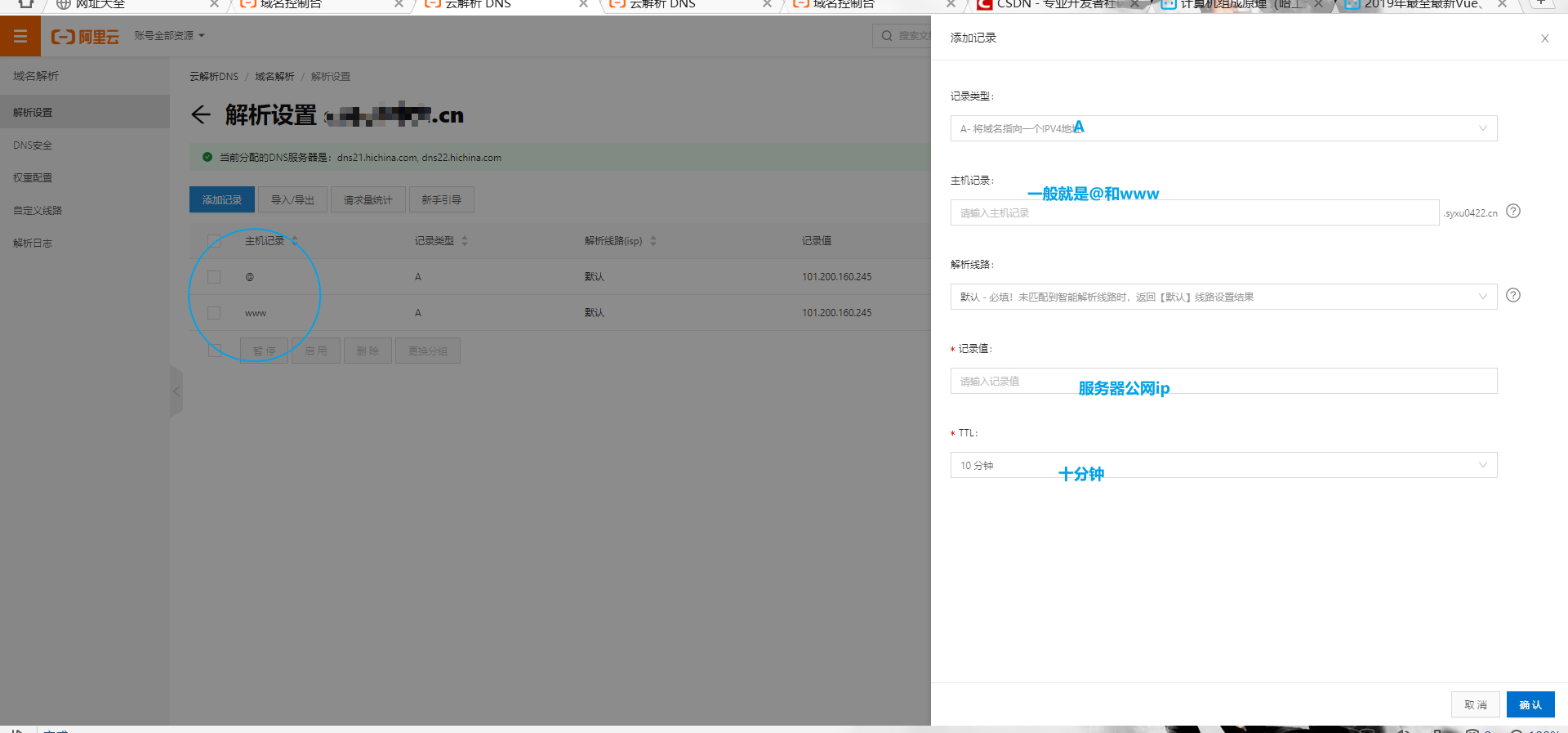
Task: Click the 更换分组 button
Action: [x=428, y=351]
